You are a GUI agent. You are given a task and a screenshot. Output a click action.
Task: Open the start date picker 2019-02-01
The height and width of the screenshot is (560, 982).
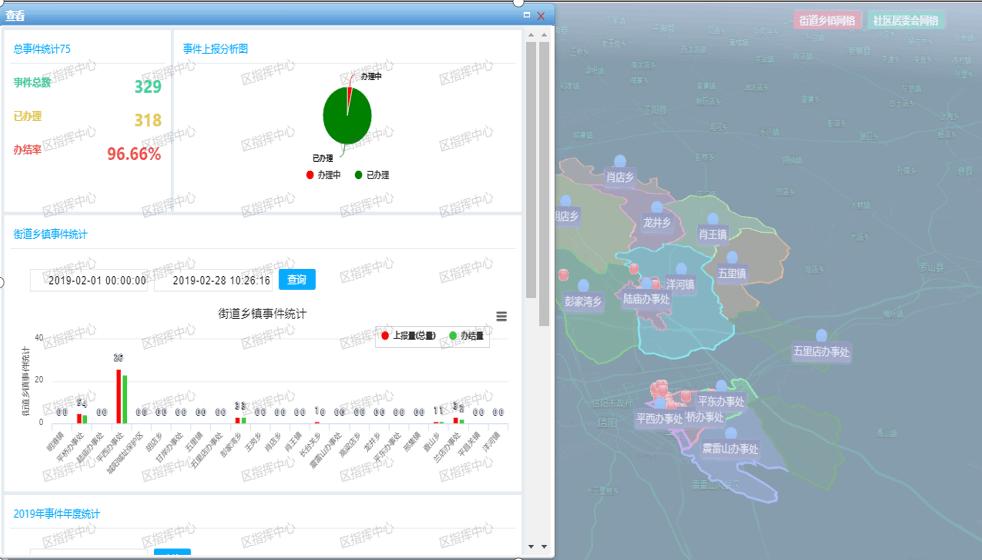91,280
